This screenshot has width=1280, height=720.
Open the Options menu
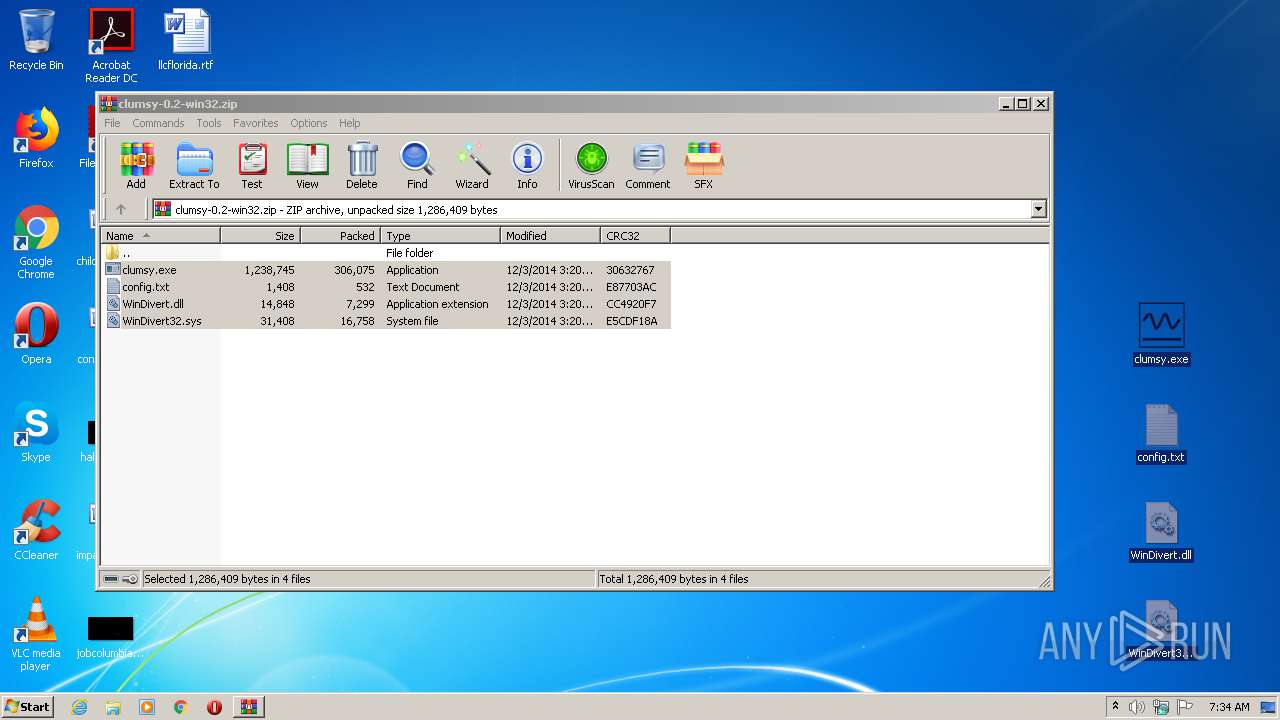(309, 123)
